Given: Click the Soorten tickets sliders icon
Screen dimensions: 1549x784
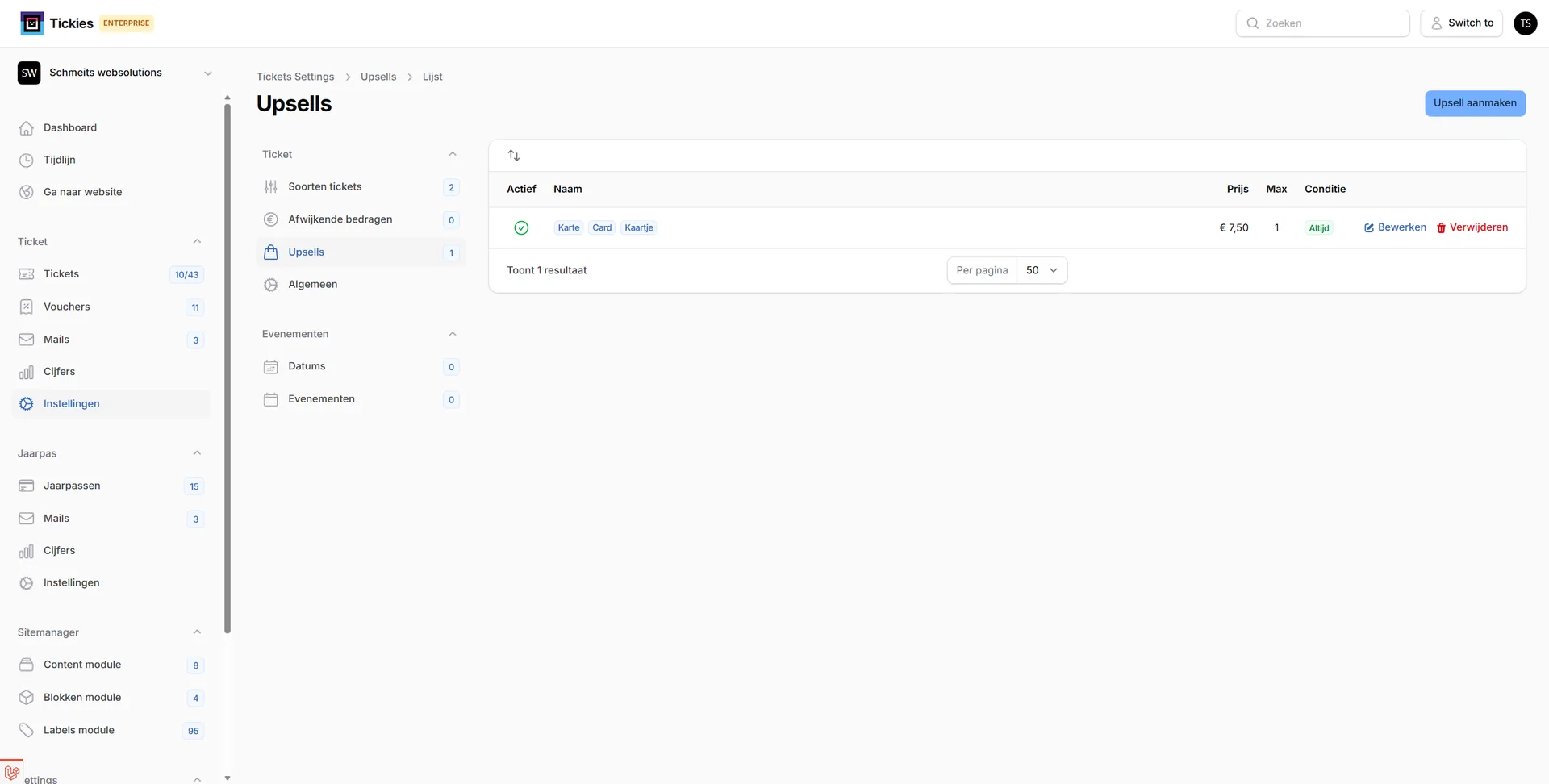Looking at the screenshot, I should pyautogui.click(x=271, y=187).
